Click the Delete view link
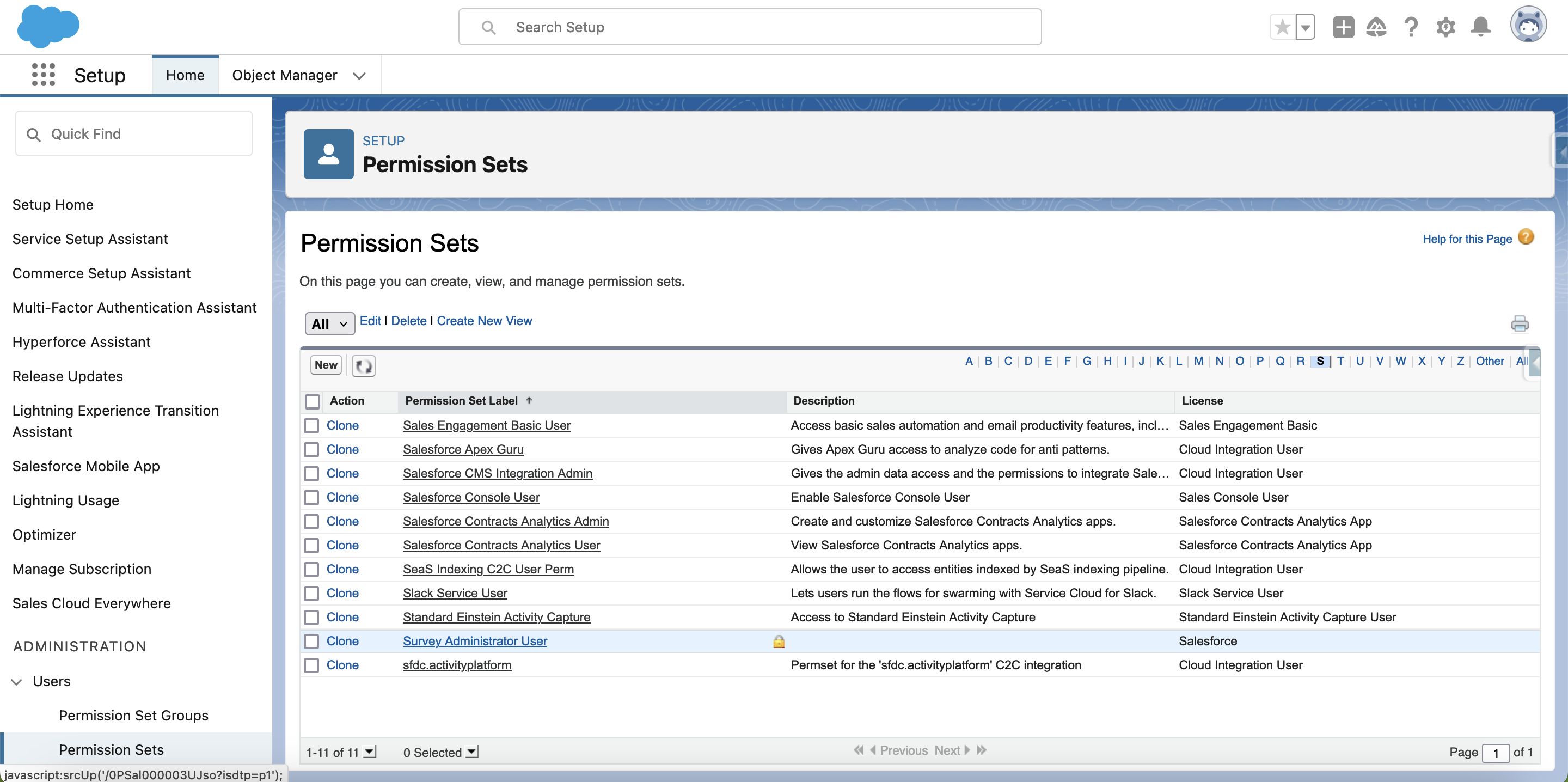1568x782 pixels. point(408,321)
